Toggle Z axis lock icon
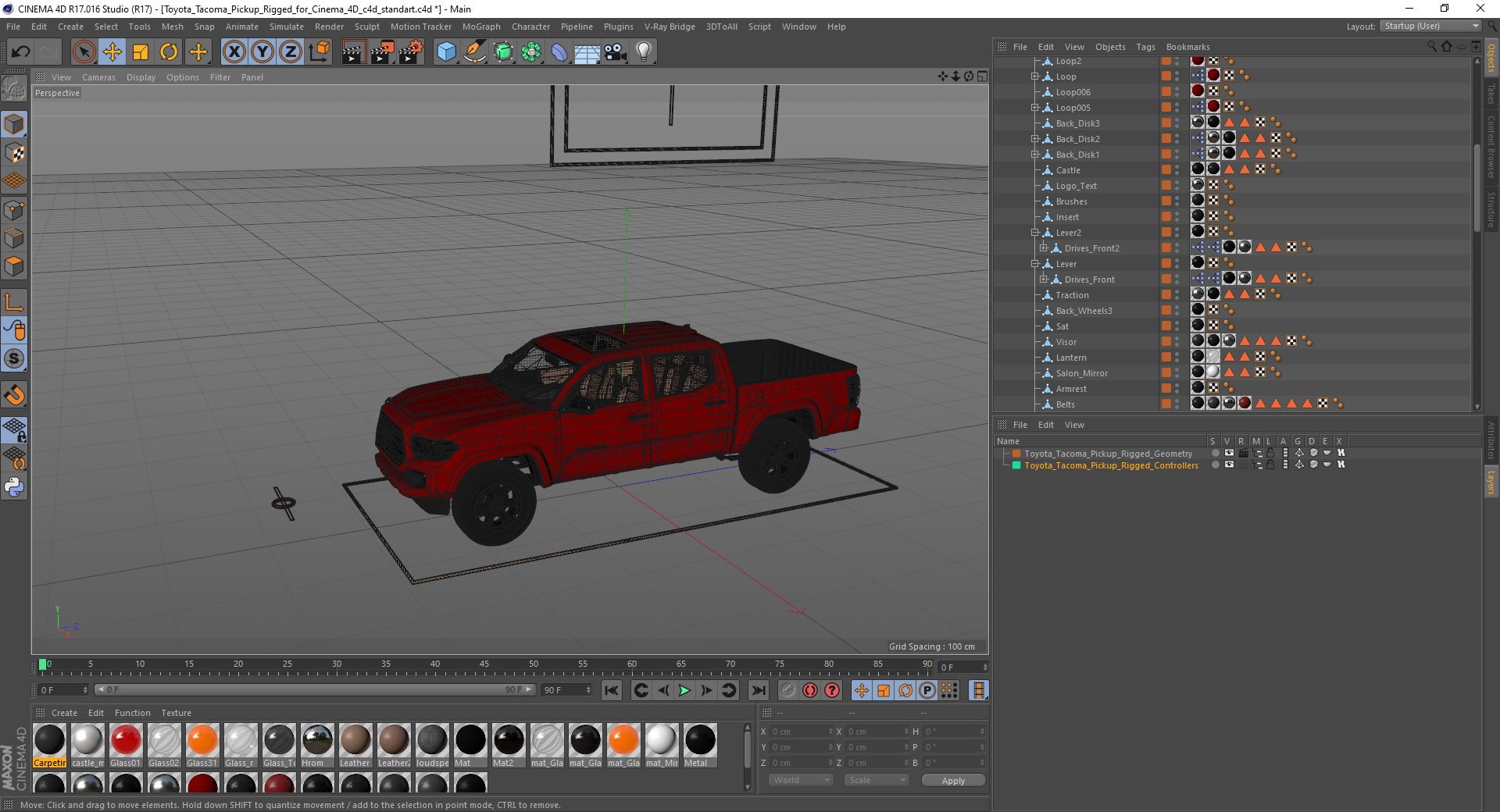Screen dimensions: 1500x812 [x=291, y=52]
